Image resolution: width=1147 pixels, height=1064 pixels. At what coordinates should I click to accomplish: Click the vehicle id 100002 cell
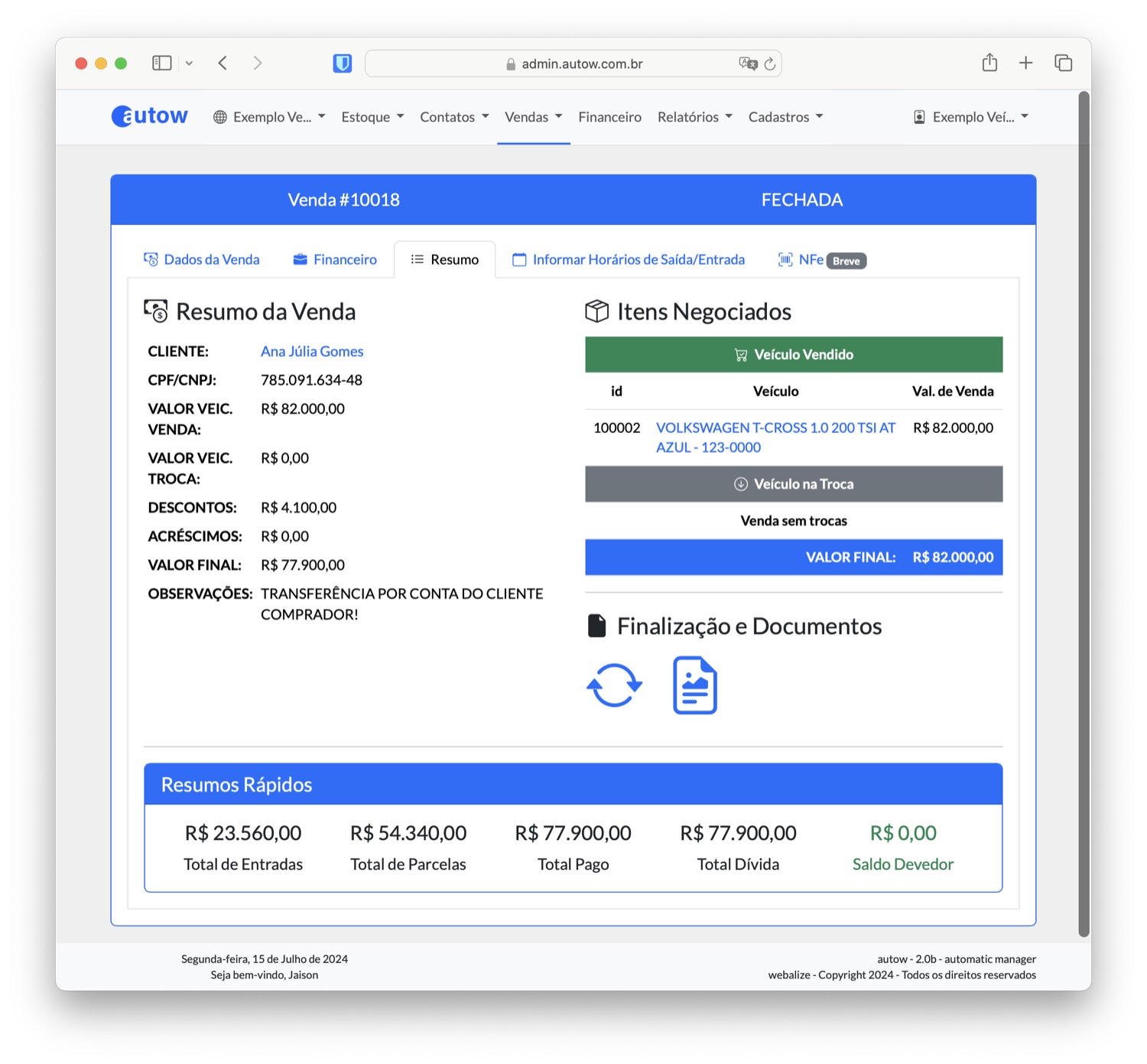(x=617, y=428)
